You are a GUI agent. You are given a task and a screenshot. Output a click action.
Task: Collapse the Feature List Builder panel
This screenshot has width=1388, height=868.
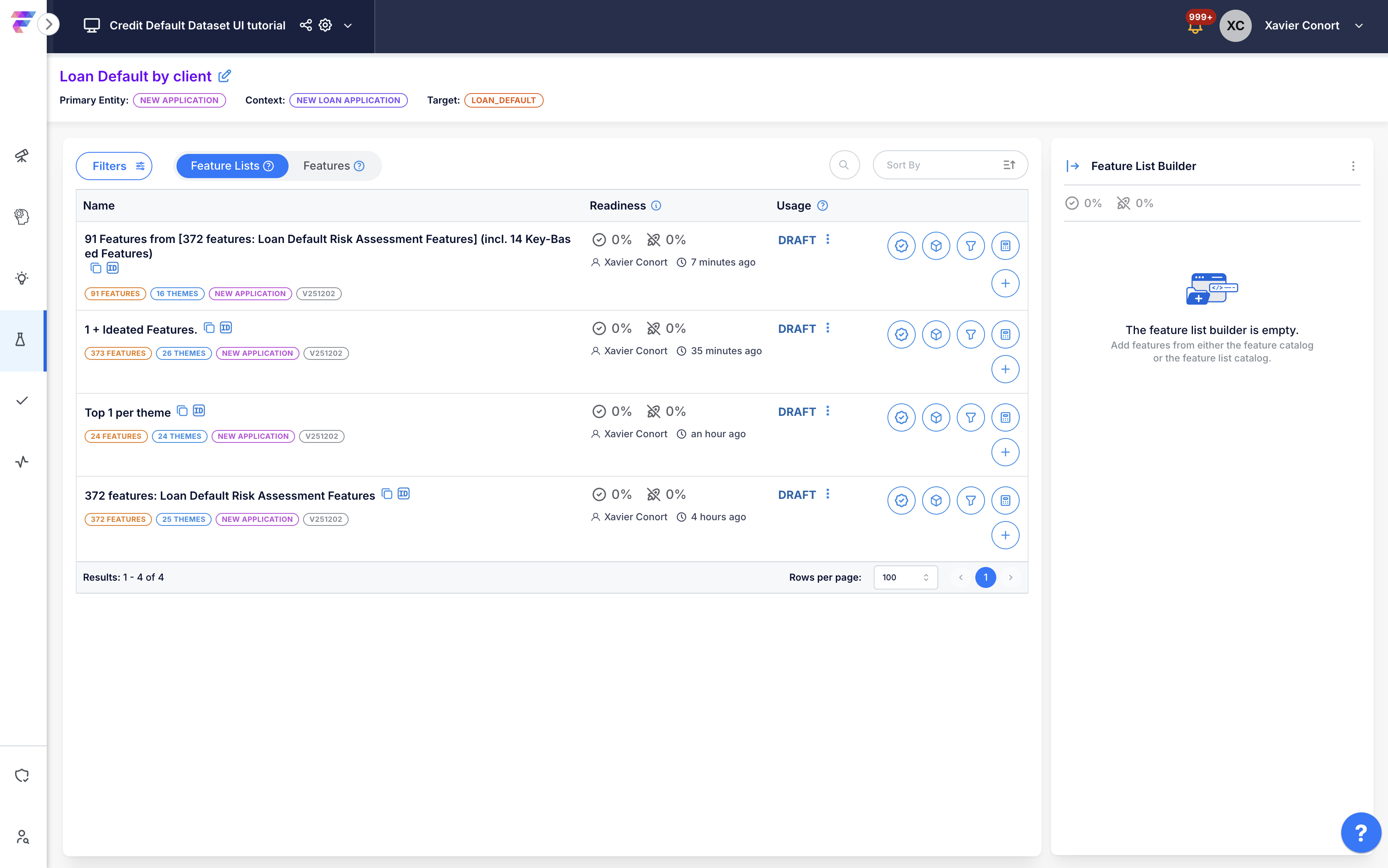(1072, 166)
